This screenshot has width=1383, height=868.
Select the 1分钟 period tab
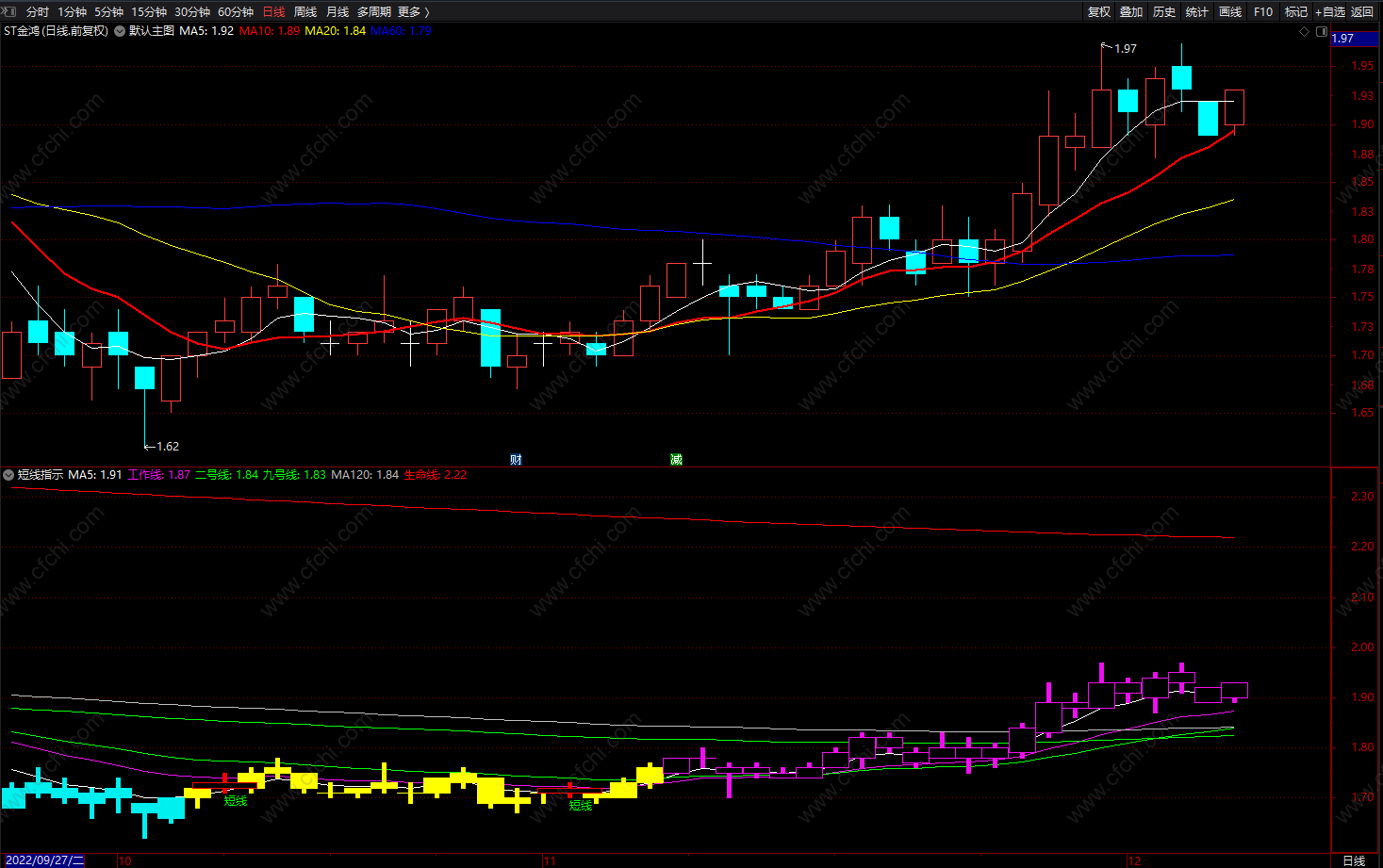pyautogui.click(x=72, y=12)
